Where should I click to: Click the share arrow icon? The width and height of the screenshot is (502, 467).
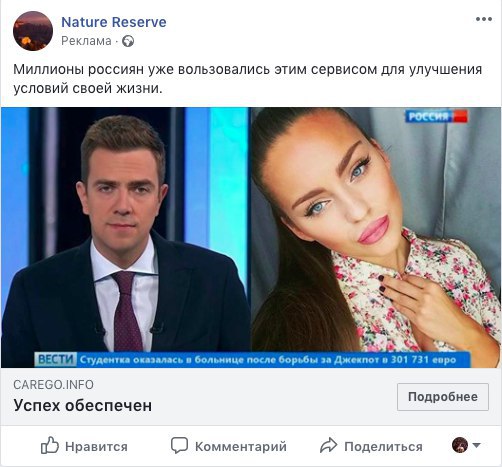[329, 446]
